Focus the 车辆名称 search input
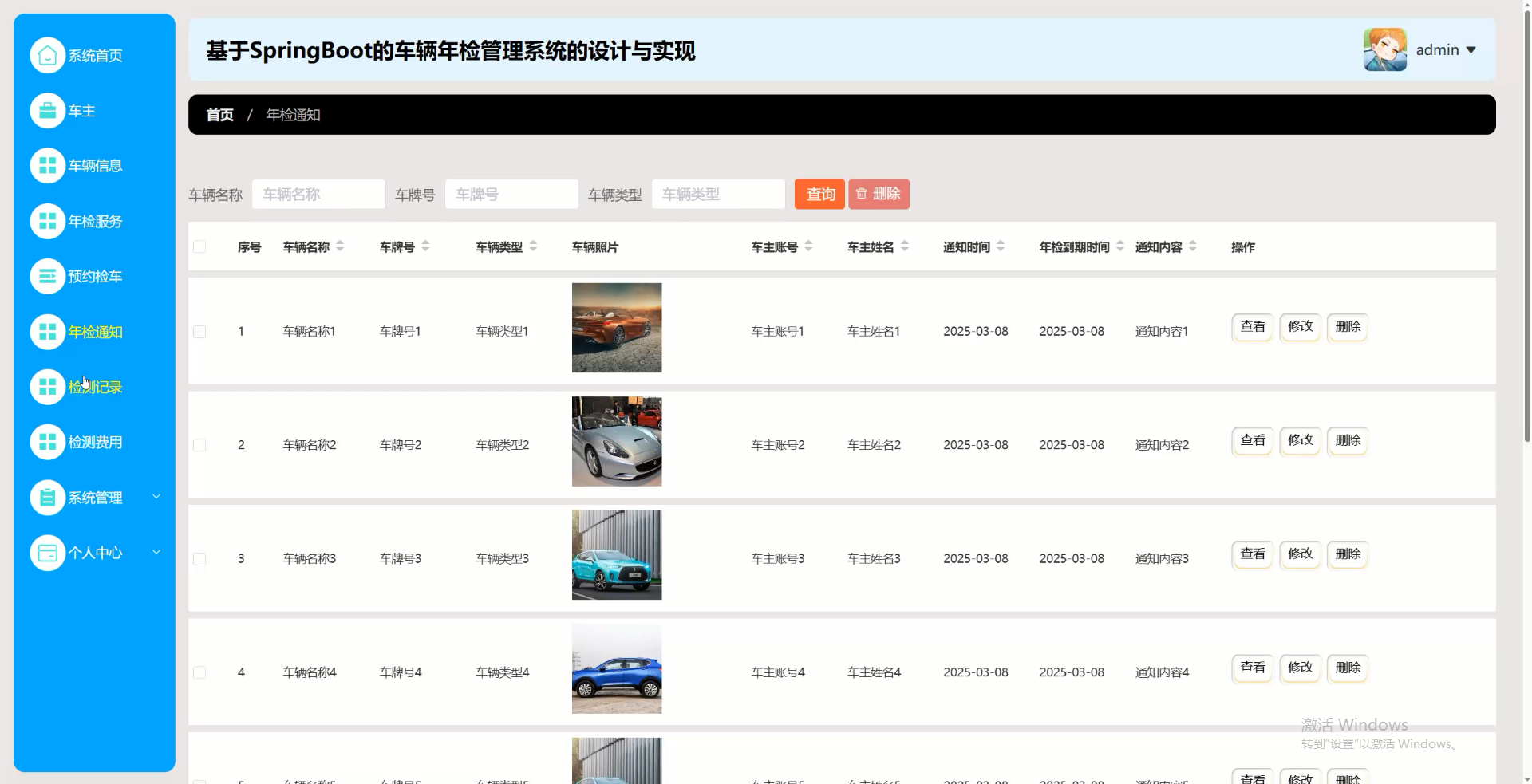The height and width of the screenshot is (784, 1532). coord(318,194)
